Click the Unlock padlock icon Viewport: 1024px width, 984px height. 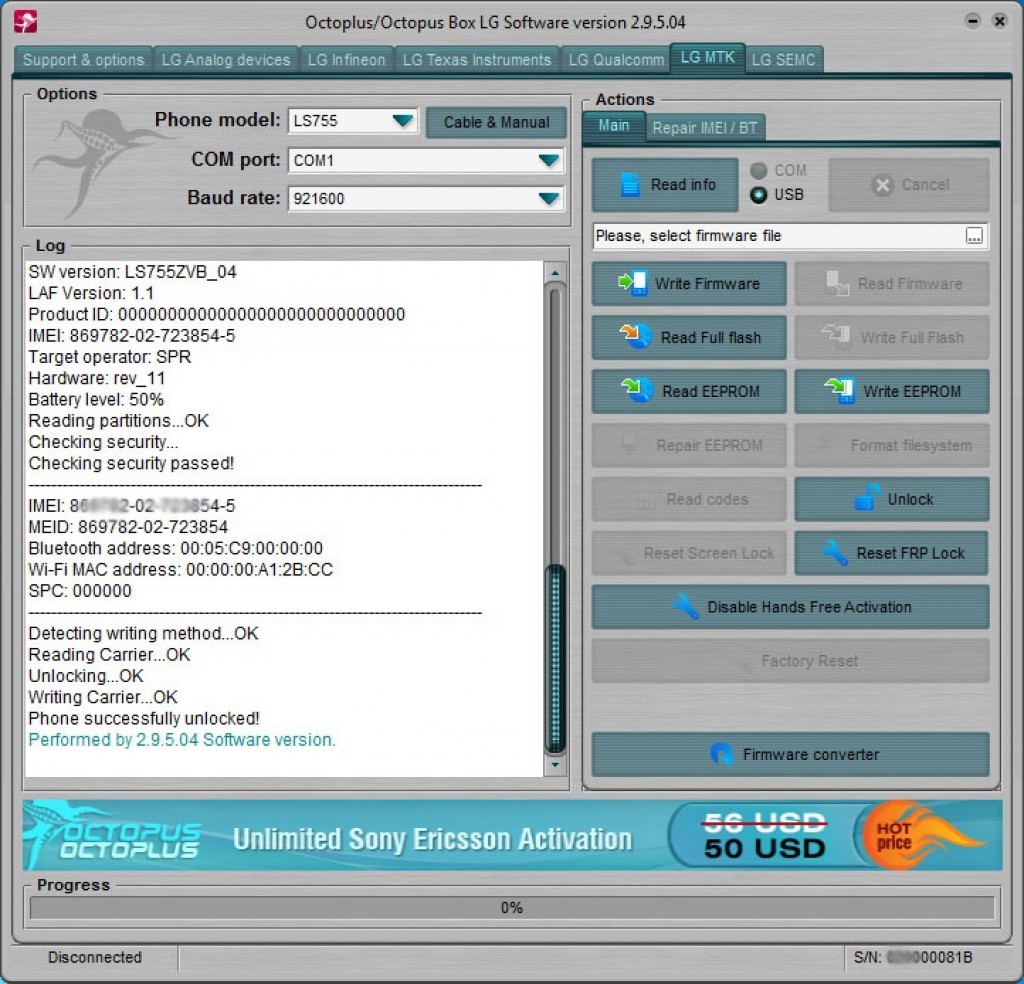click(x=866, y=499)
